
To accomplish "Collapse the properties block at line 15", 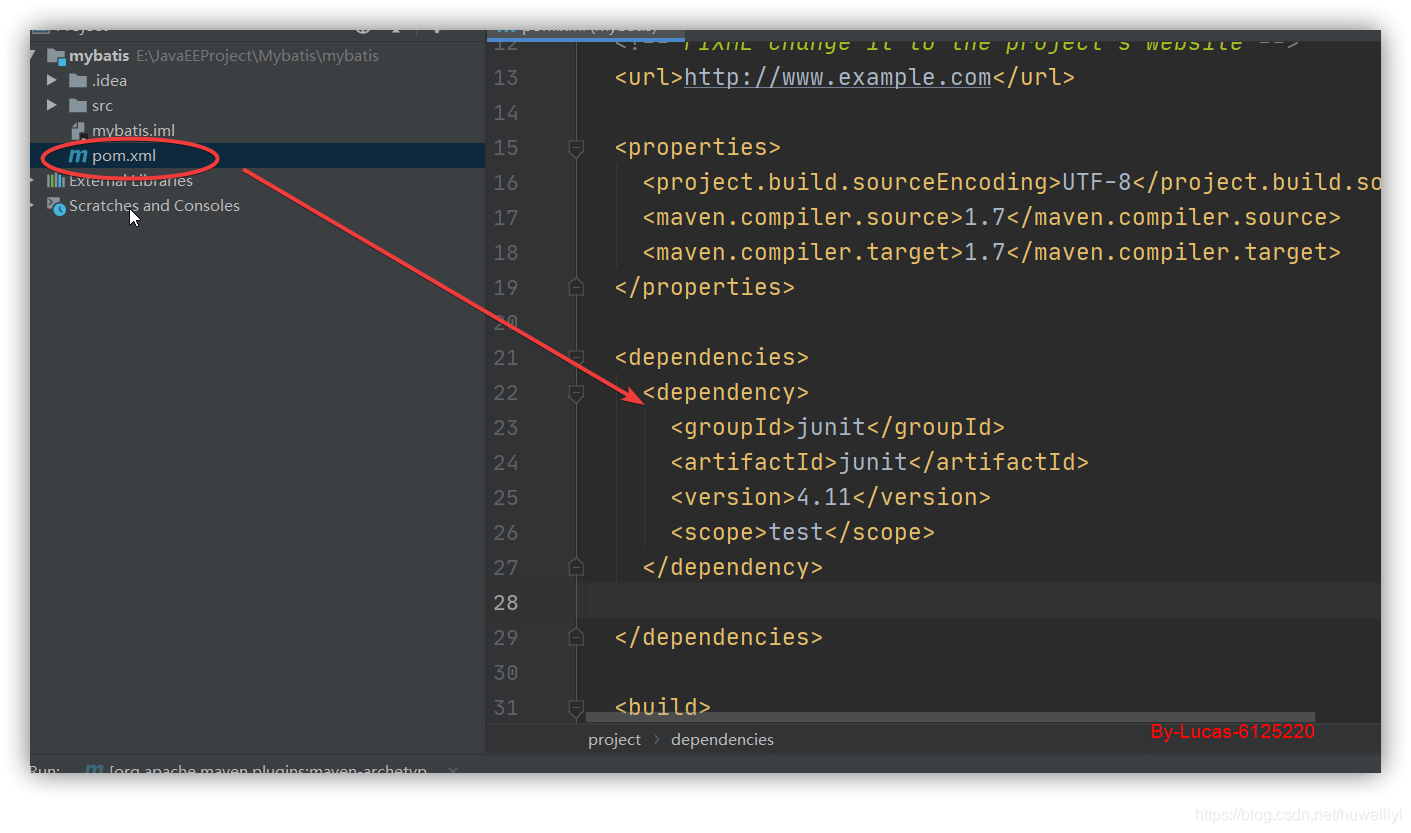I will coord(576,148).
